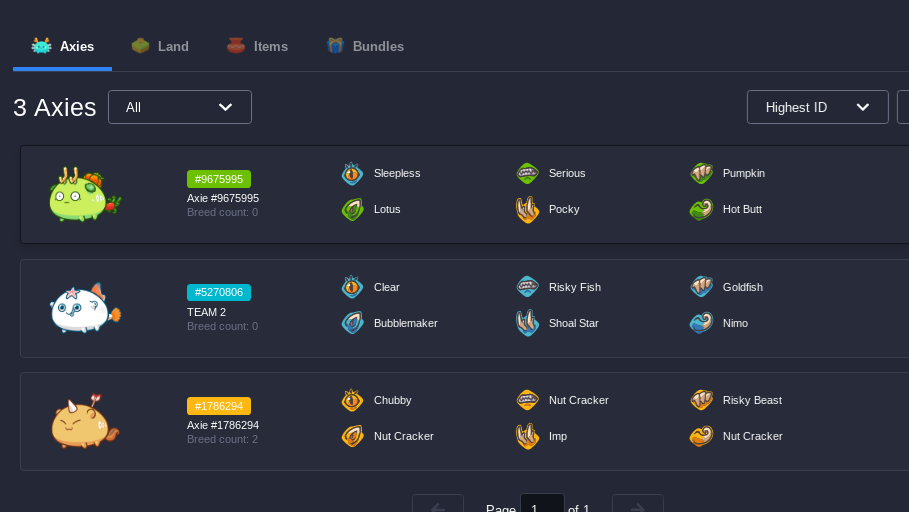Click the "Goldfish" part label

tap(743, 287)
